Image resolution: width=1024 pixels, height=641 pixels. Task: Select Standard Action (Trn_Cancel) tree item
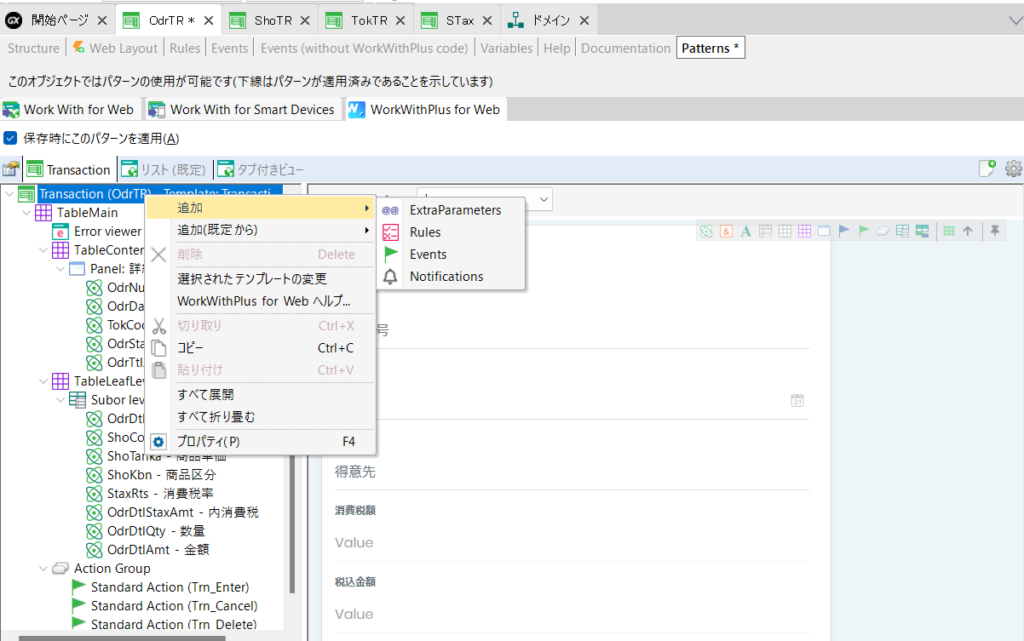click(x=173, y=606)
